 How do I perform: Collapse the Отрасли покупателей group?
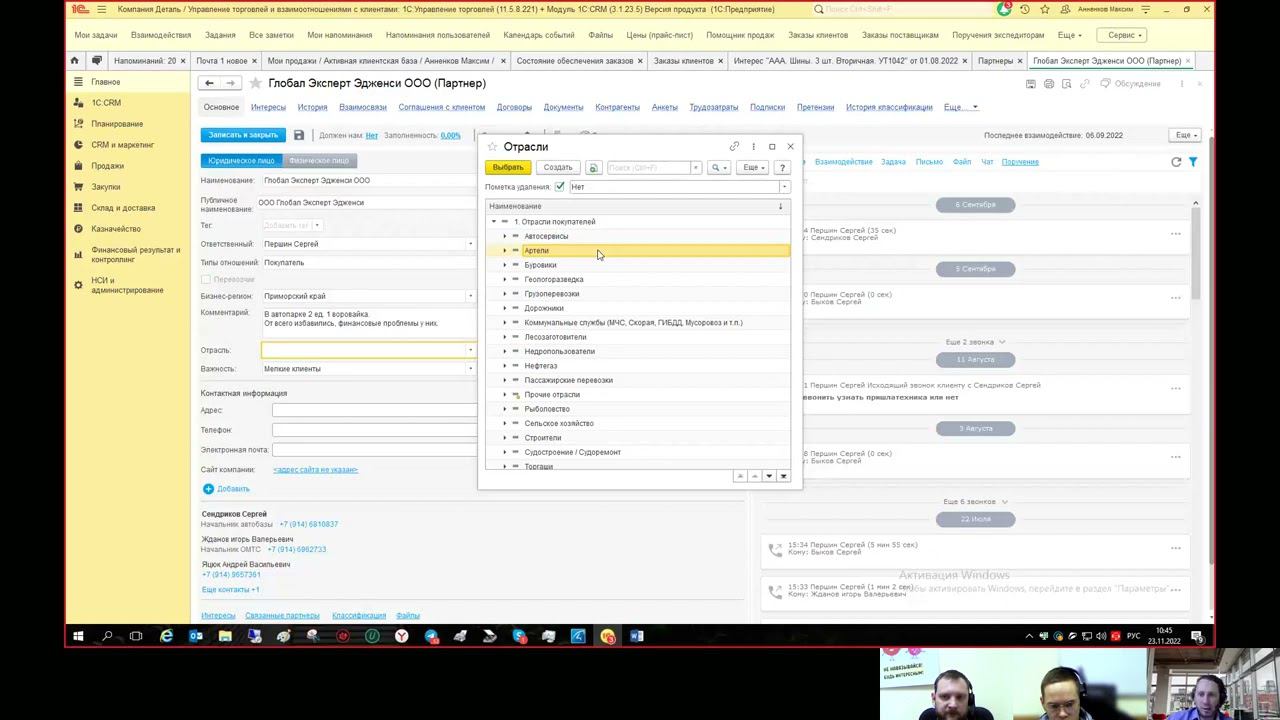pos(493,222)
